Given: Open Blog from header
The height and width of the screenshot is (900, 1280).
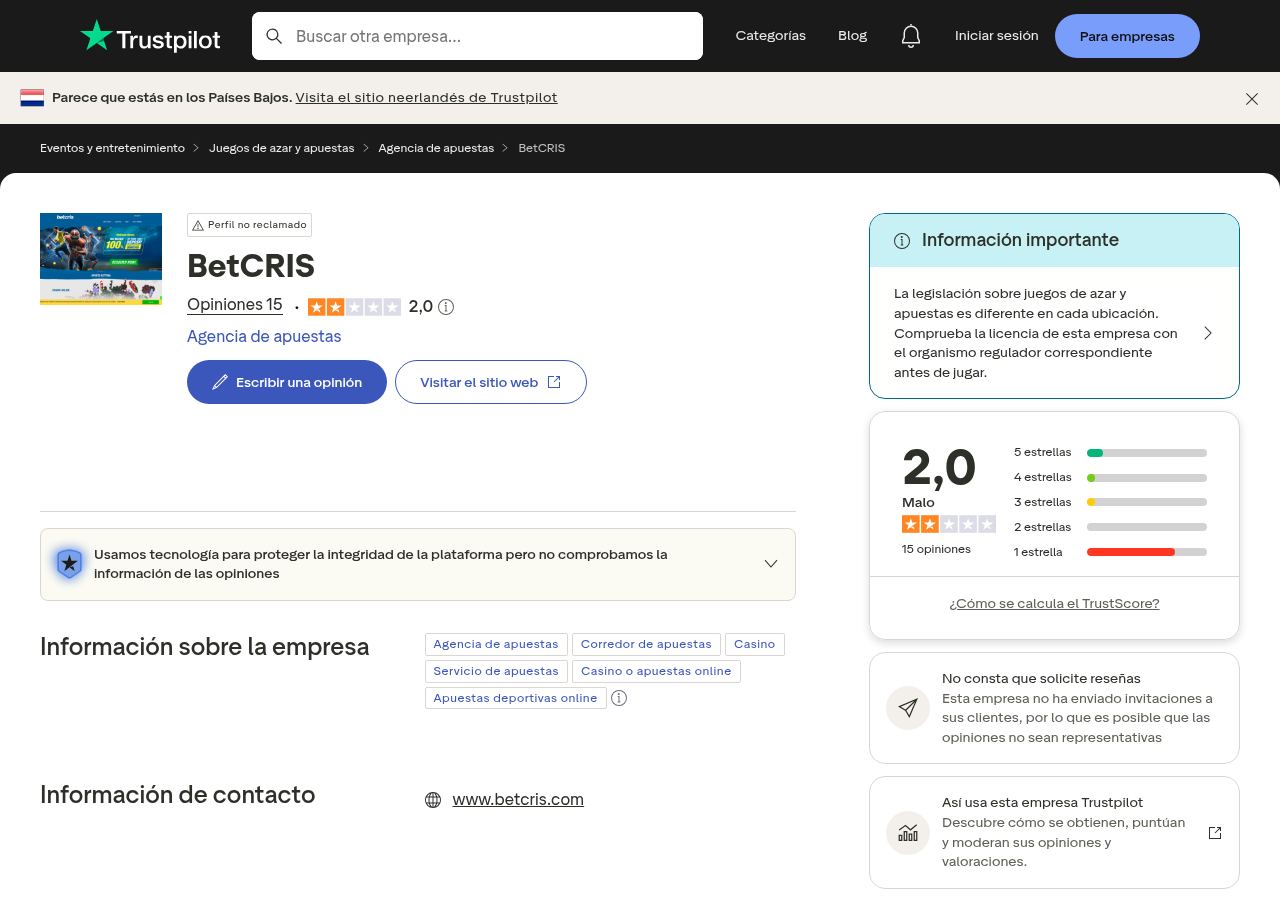Looking at the screenshot, I should pos(852,36).
